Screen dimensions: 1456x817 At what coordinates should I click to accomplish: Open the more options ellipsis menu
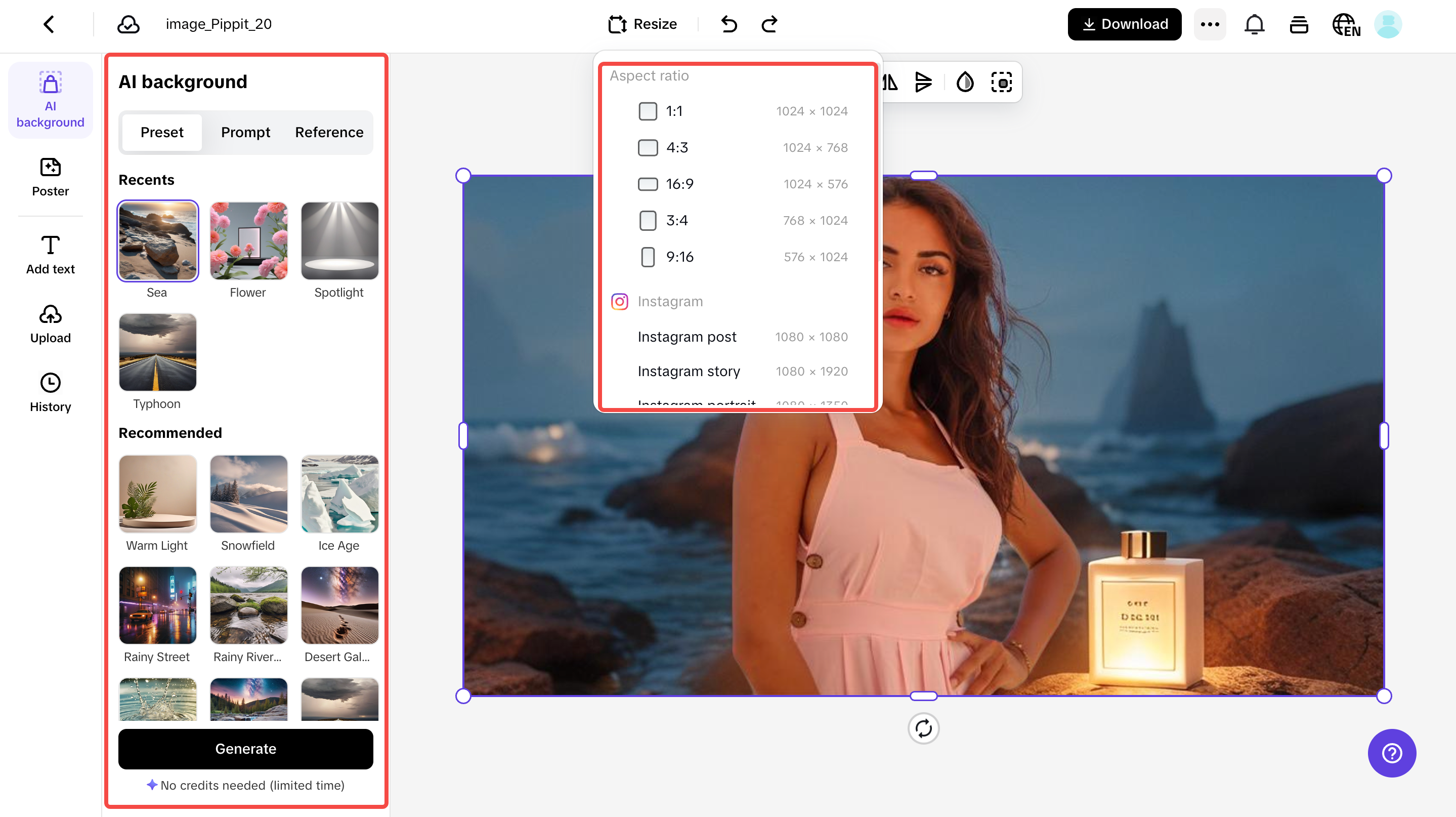[x=1210, y=24]
